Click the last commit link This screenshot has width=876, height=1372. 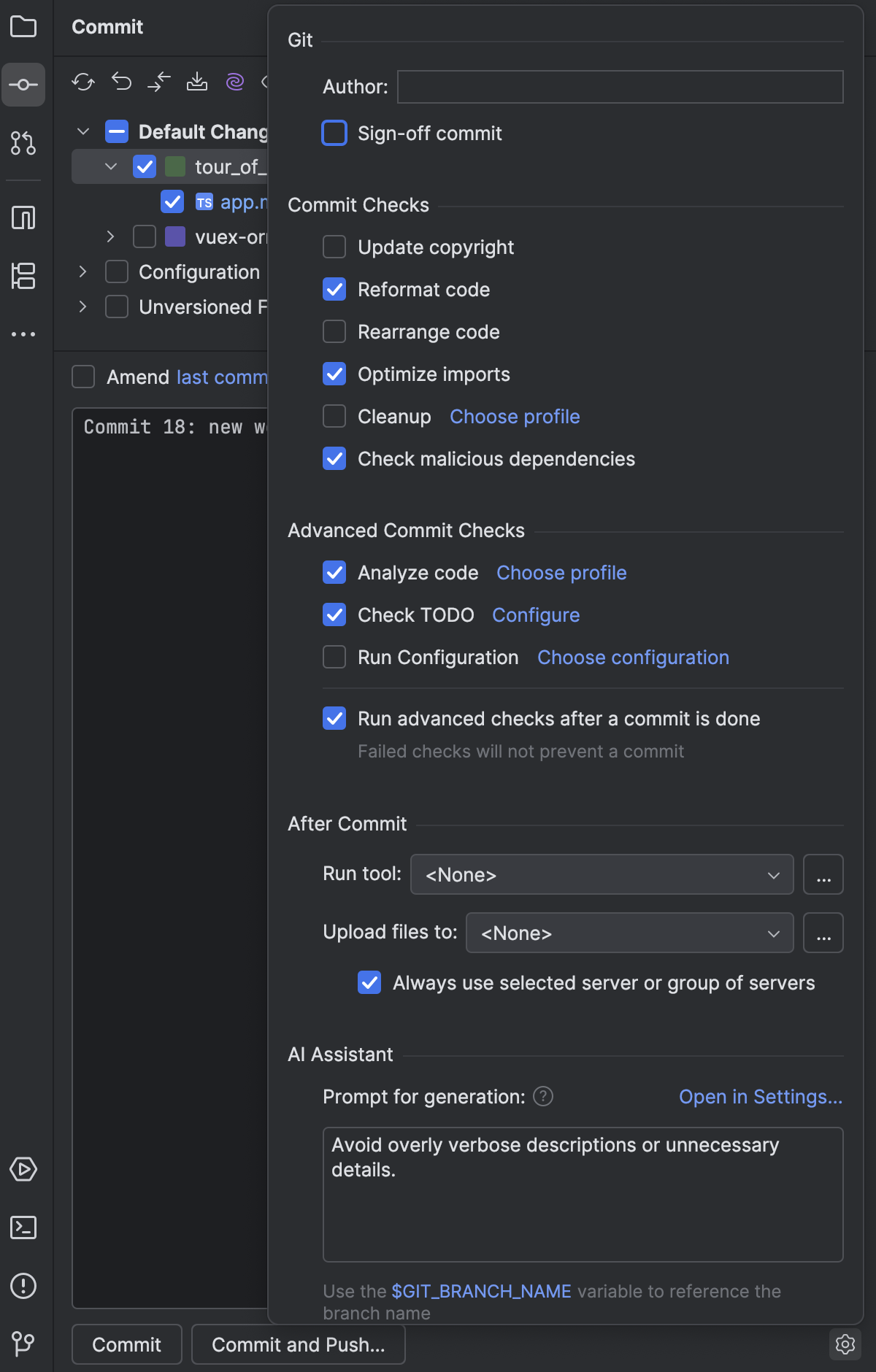222,377
